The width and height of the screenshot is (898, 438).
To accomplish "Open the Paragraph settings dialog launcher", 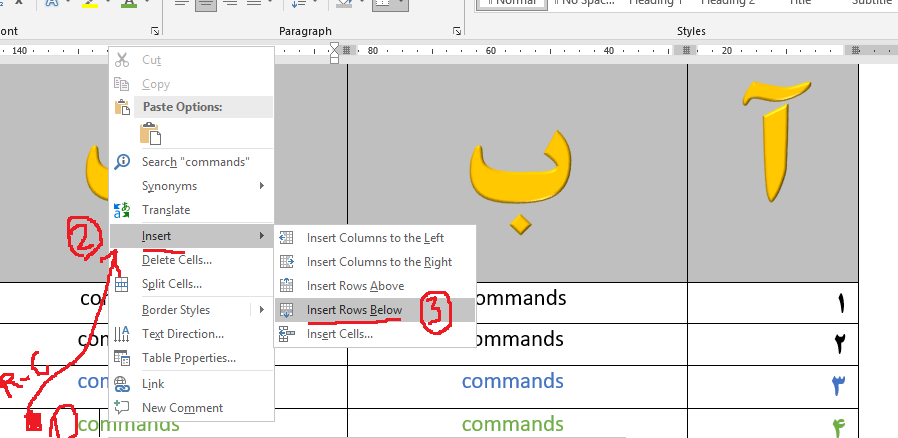I will (x=455, y=32).
